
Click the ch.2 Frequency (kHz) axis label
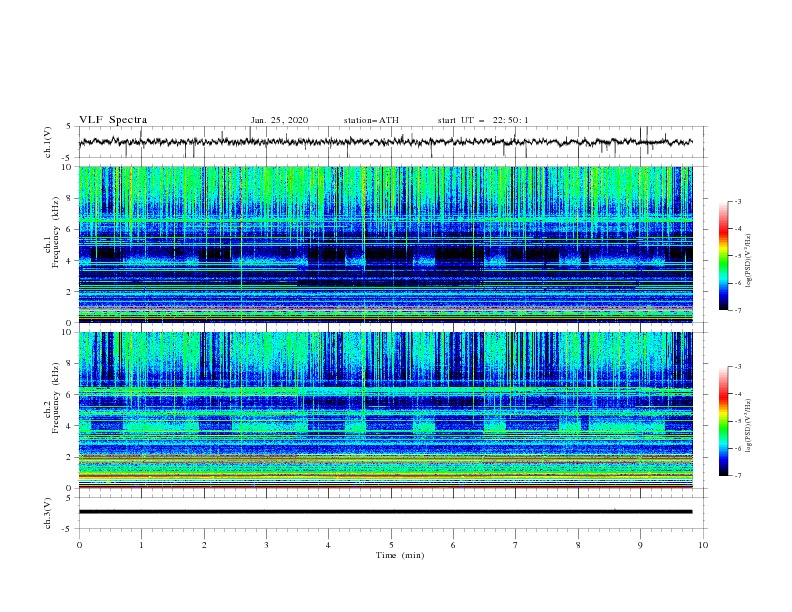point(52,398)
